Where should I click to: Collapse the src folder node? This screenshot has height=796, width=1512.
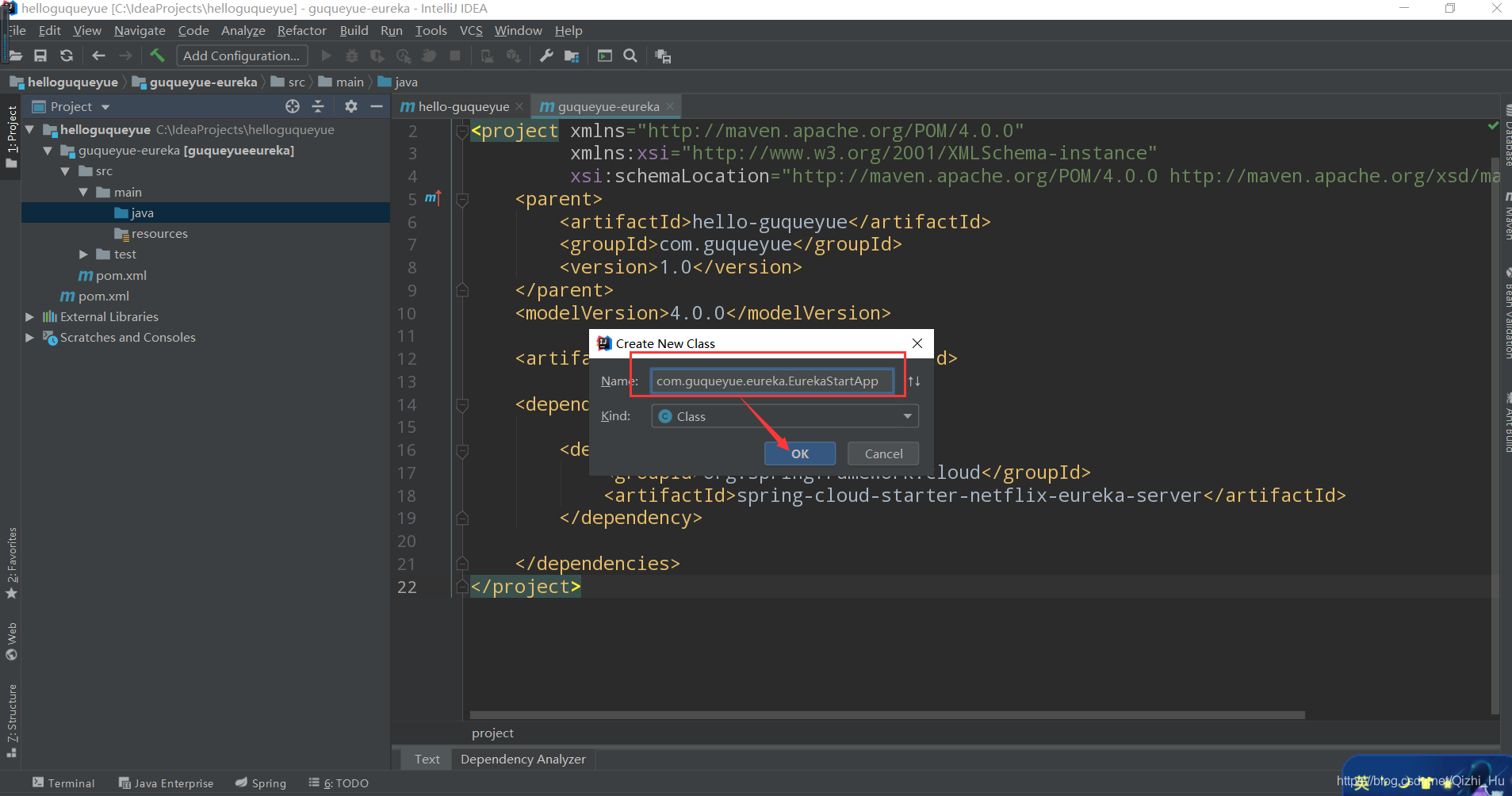(x=65, y=171)
